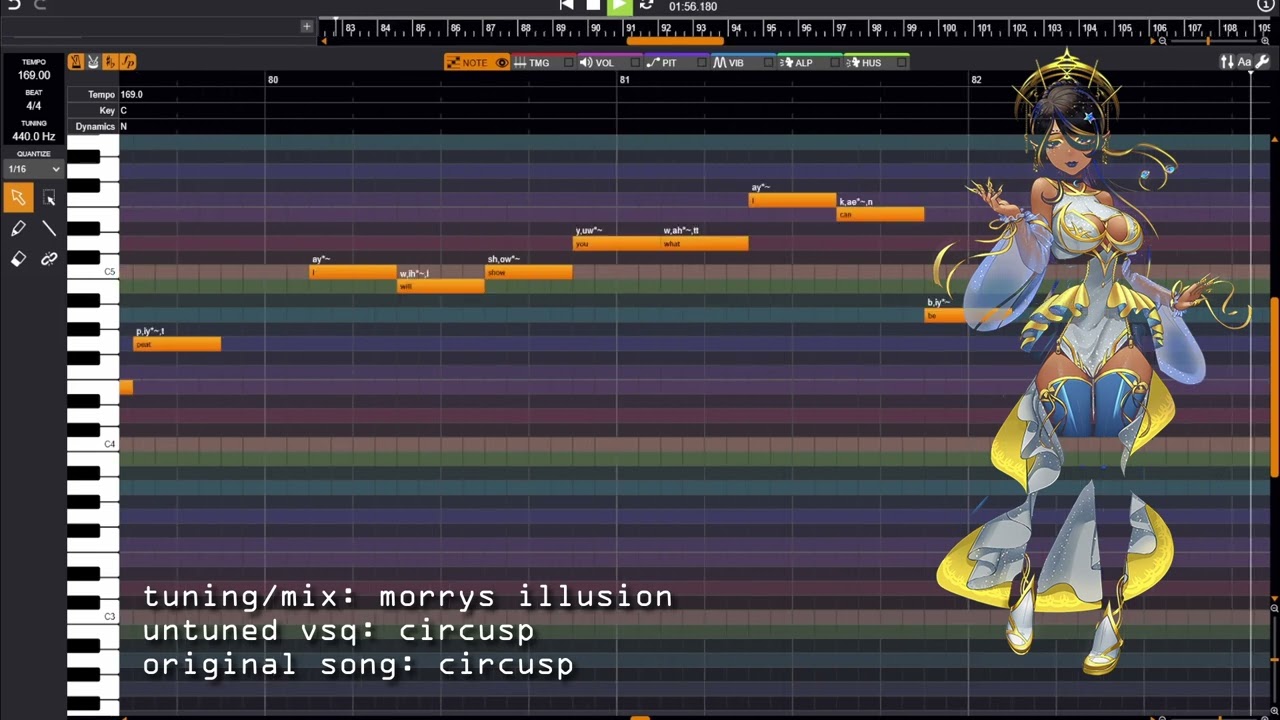This screenshot has height=720, width=1280.
Task: Open the info icon at top right
Action: tap(1265, 5)
